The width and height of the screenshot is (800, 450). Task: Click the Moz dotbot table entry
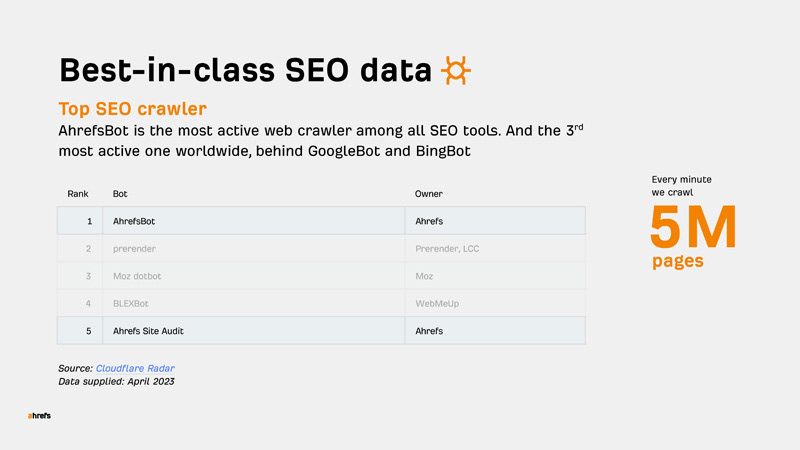pyautogui.click(x=137, y=276)
